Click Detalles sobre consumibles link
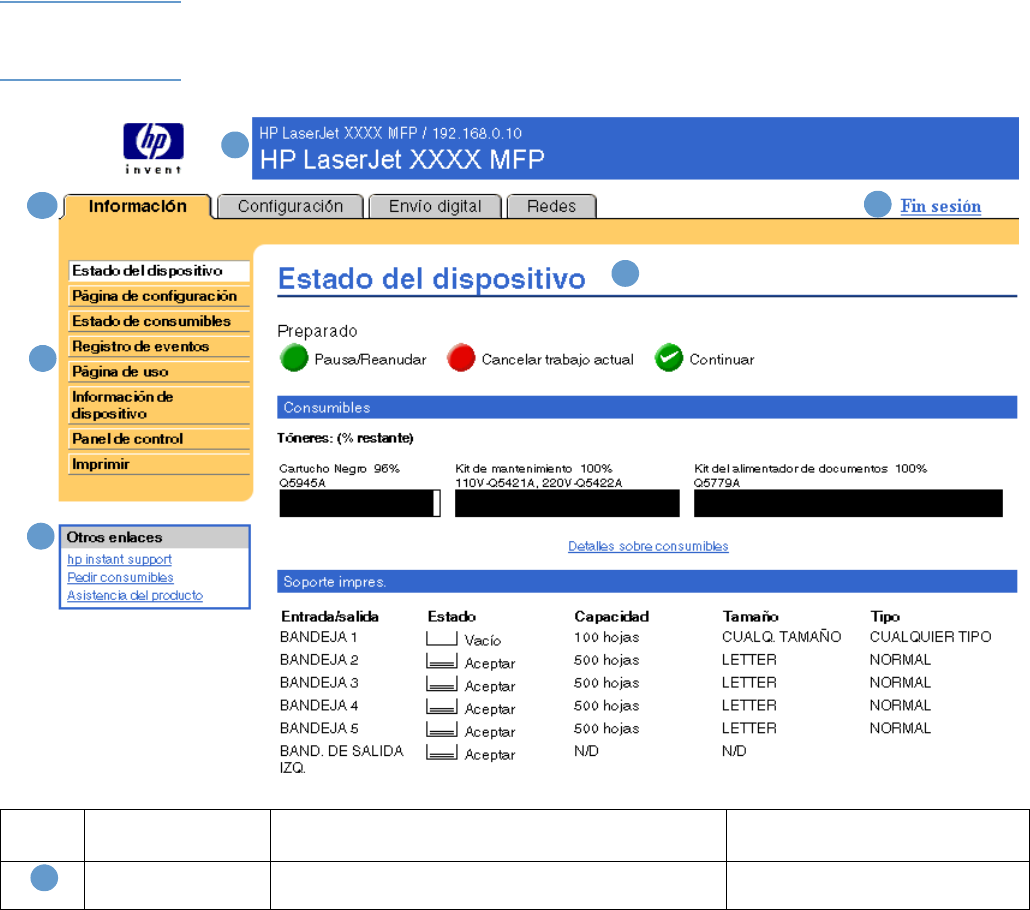 click(x=648, y=546)
